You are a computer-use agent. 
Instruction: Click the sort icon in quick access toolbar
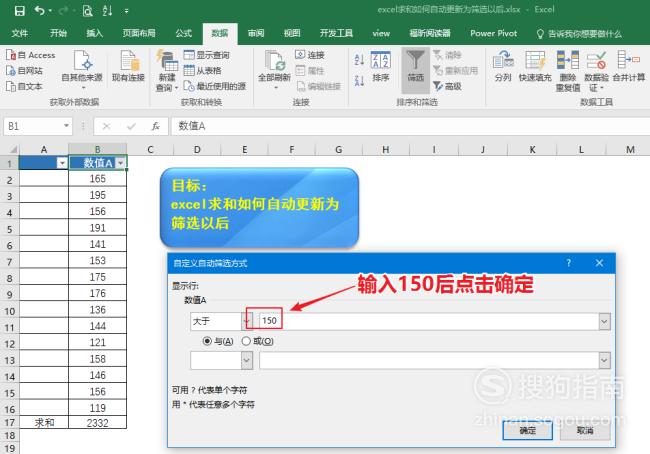(x=107, y=11)
